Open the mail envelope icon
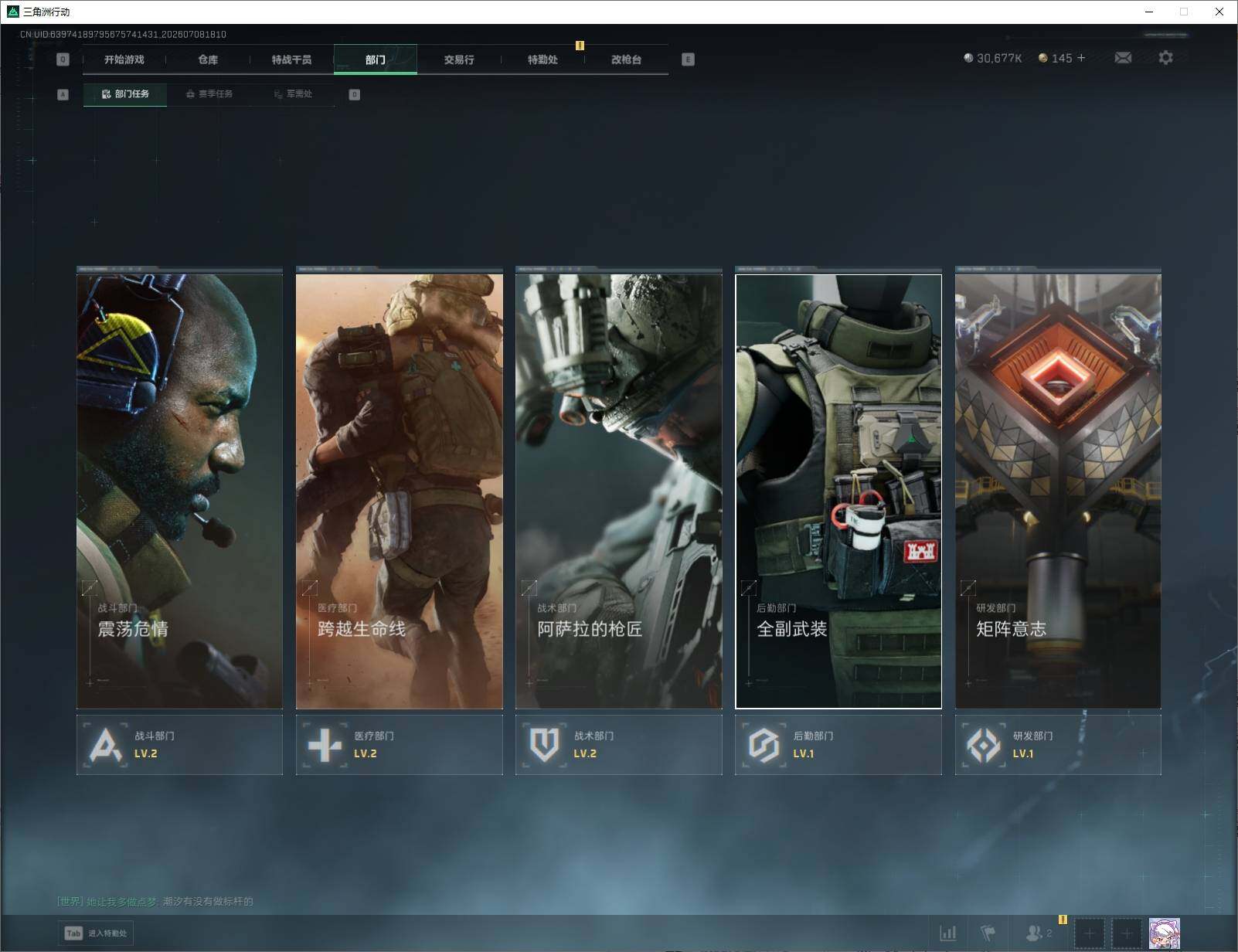 1123,58
